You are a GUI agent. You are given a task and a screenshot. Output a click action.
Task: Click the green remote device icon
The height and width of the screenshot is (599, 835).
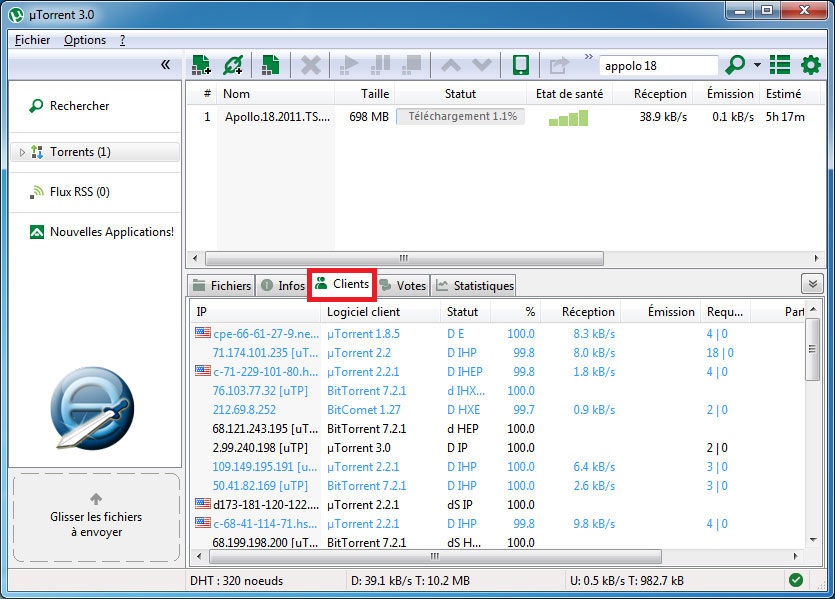coord(520,65)
